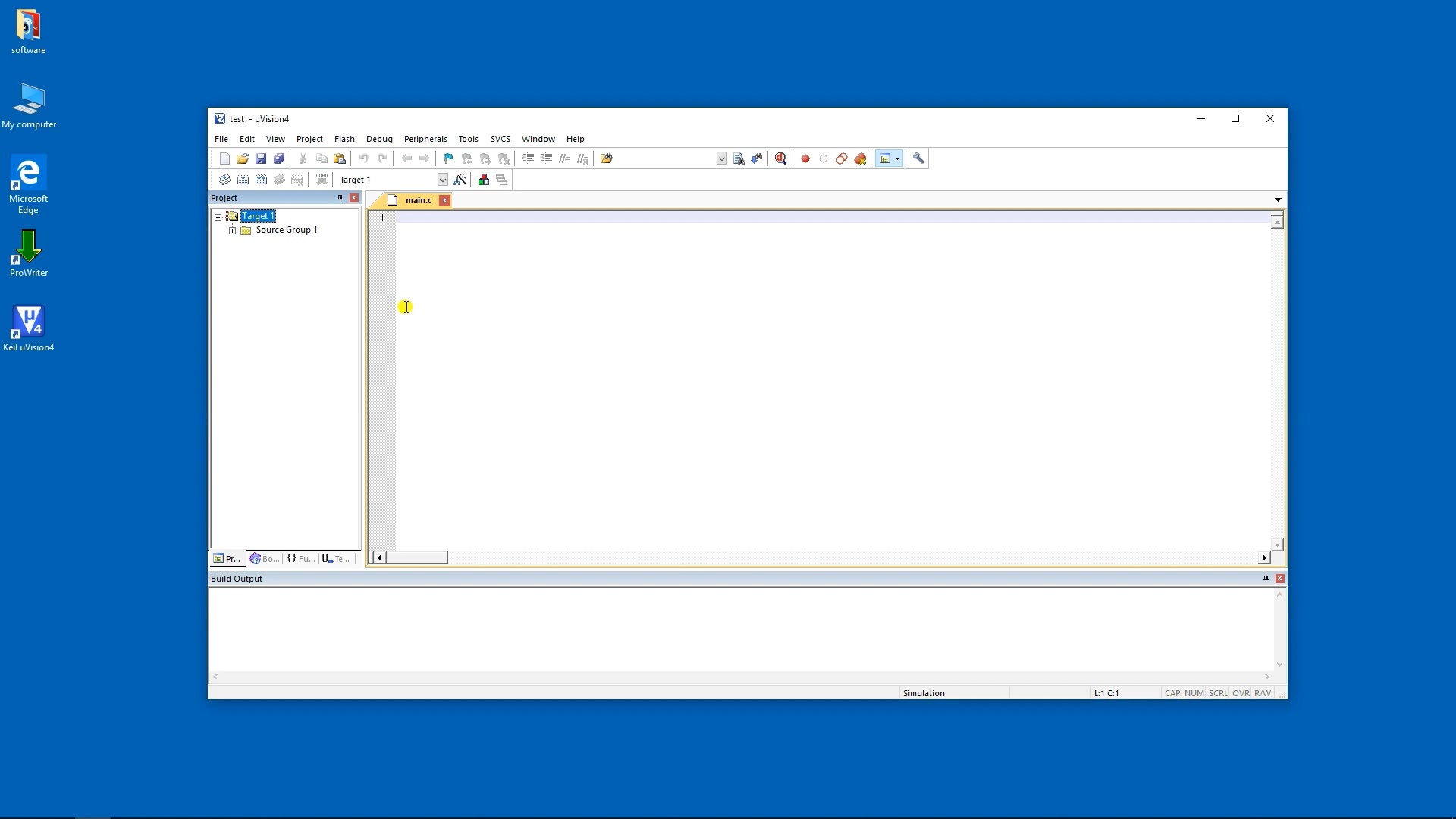Click the Batch Build icon

coord(279,180)
